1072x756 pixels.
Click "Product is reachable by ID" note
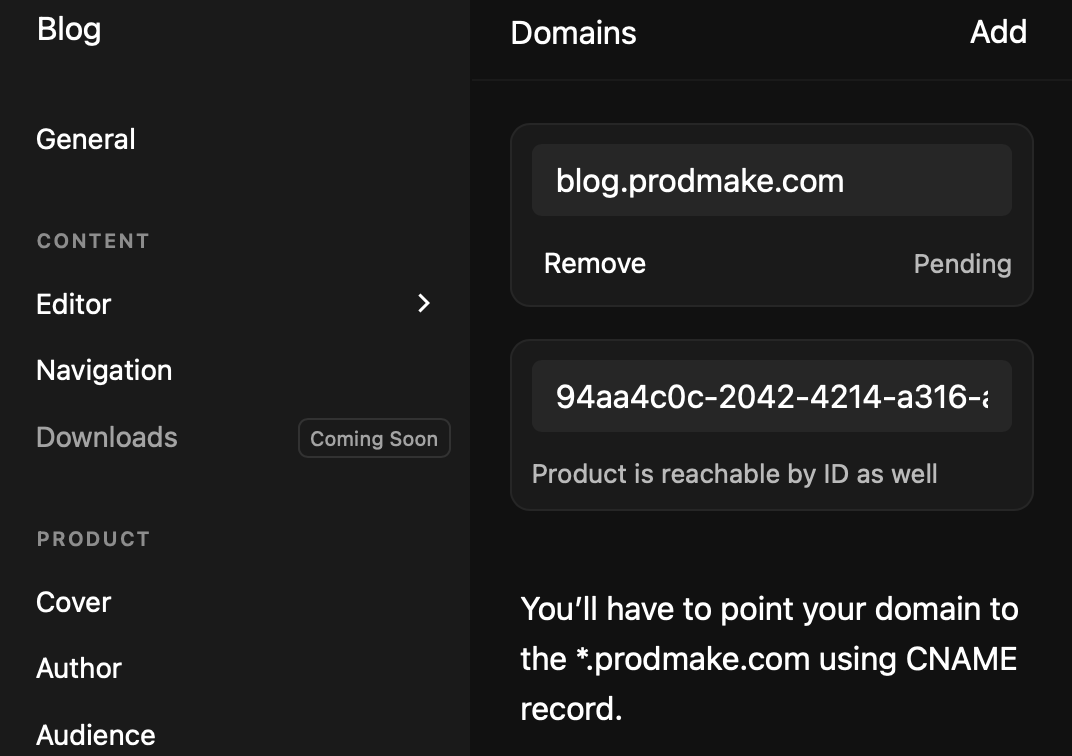click(x=734, y=473)
